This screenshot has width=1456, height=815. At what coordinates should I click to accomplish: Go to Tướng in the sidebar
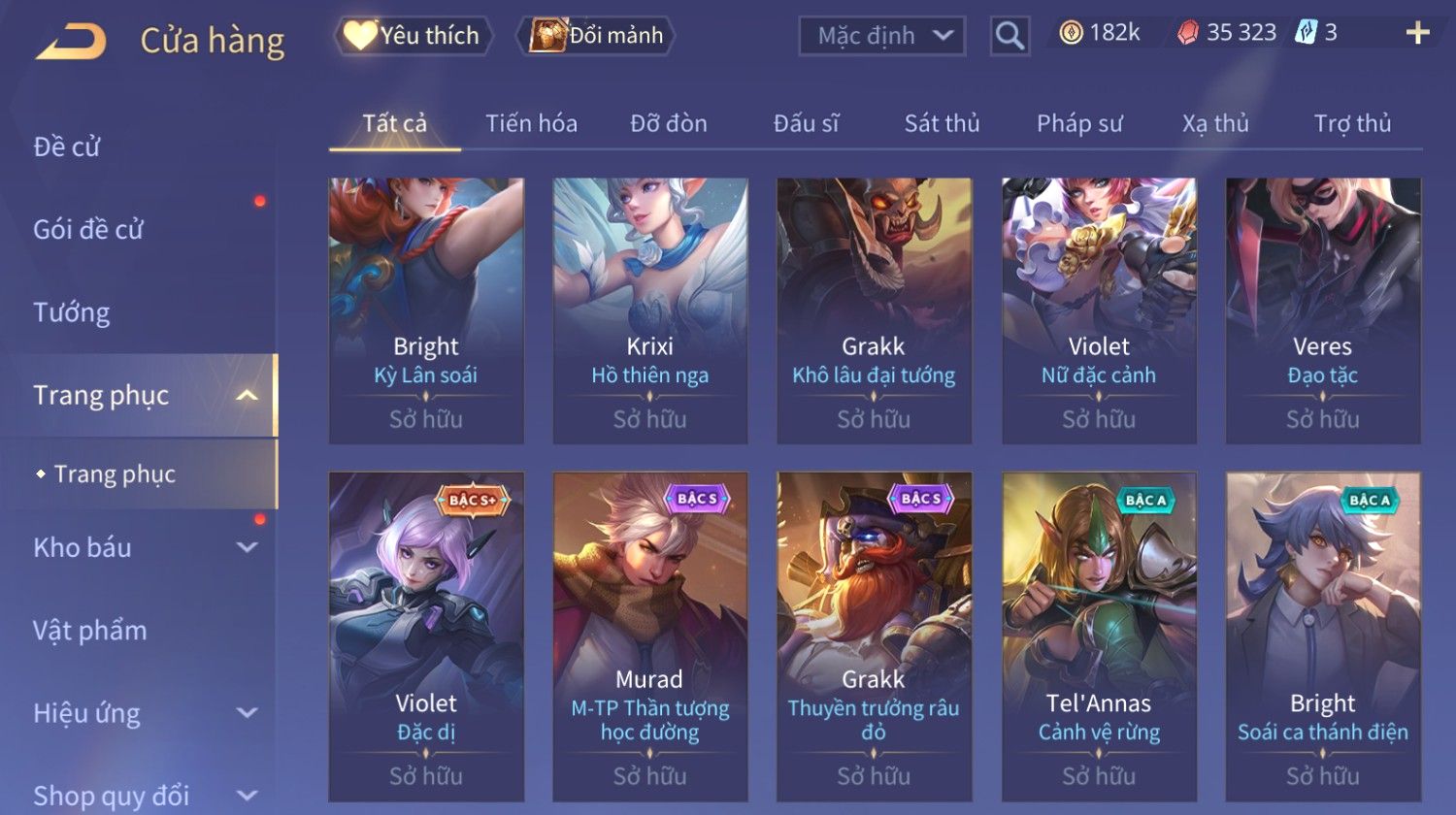(71, 312)
